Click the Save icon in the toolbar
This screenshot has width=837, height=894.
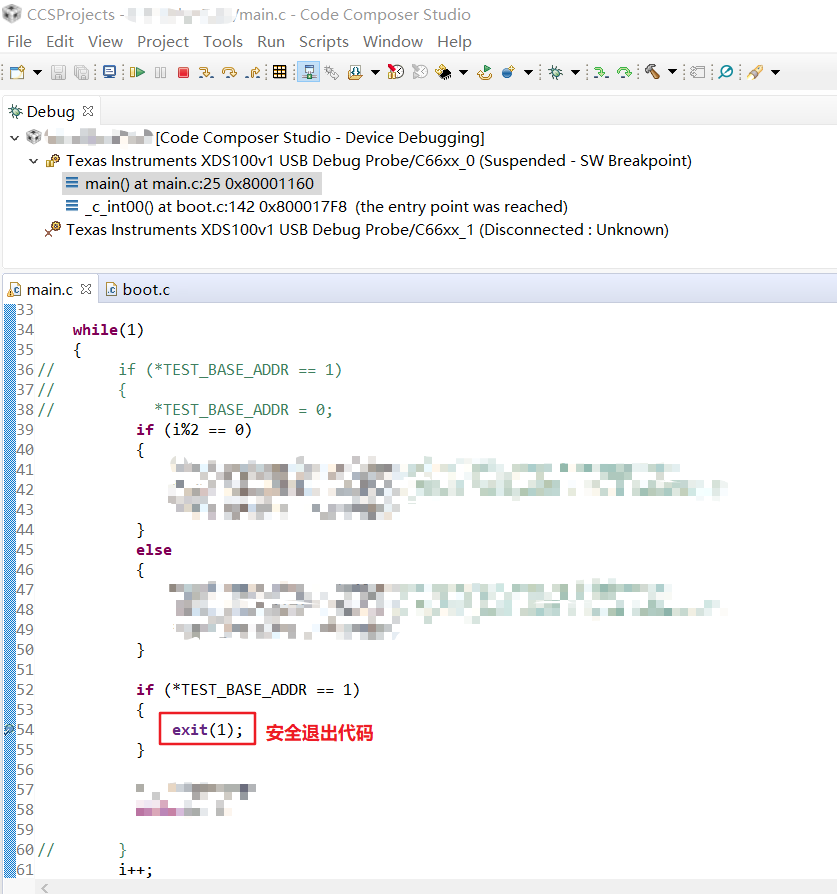coord(58,72)
